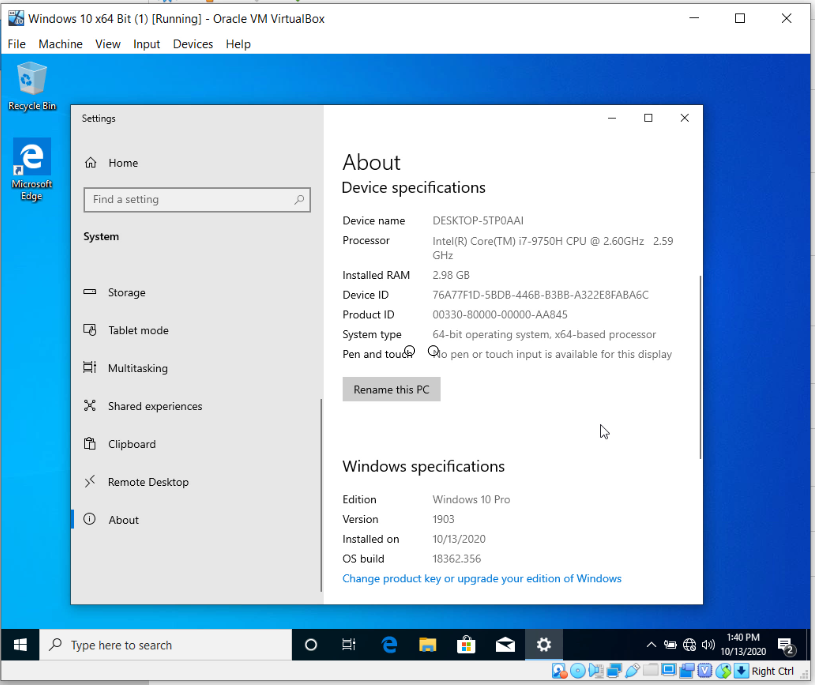This screenshot has height=685, width=815.
Task: Click the VirtualBox recording status icon
Action: coord(687,671)
